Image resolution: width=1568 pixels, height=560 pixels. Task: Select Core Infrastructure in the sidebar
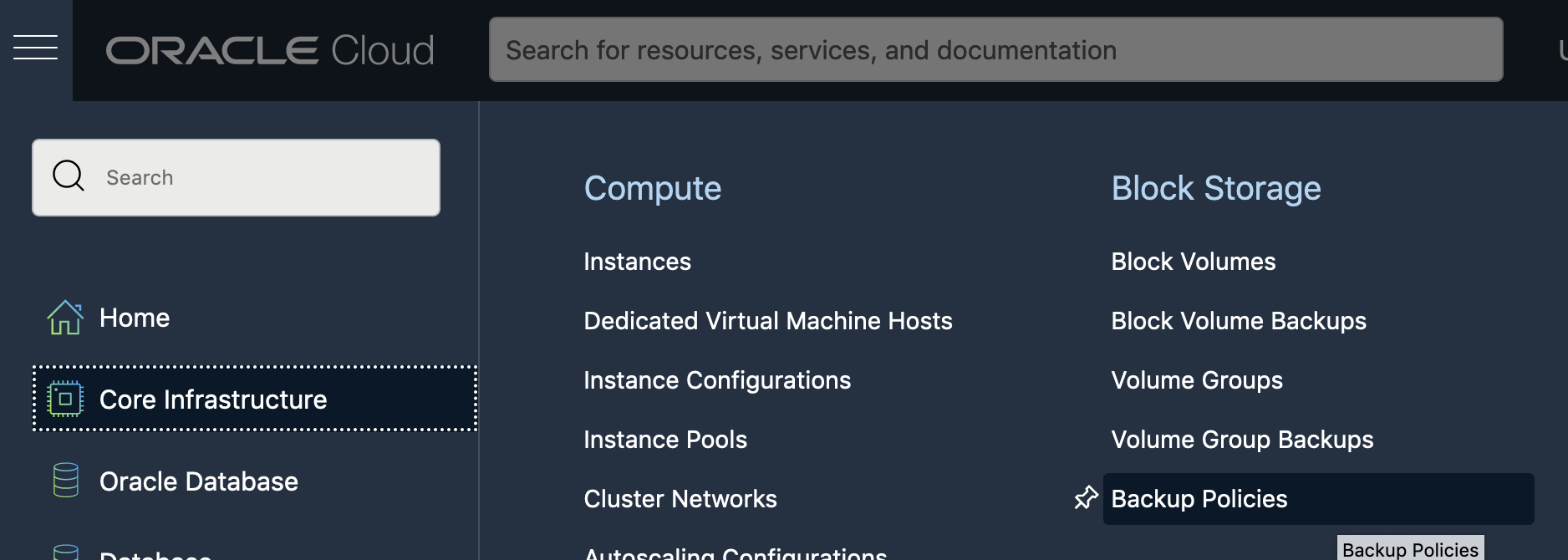click(x=254, y=399)
